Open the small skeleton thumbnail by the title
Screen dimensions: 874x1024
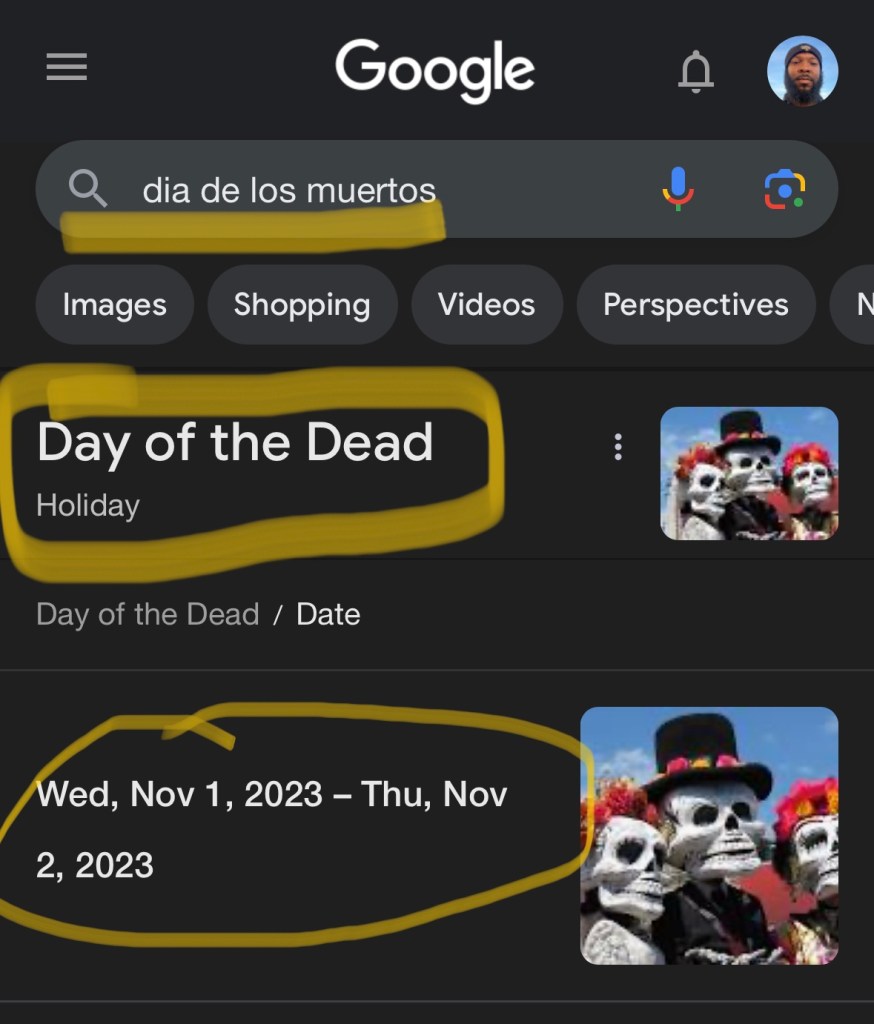coord(749,473)
